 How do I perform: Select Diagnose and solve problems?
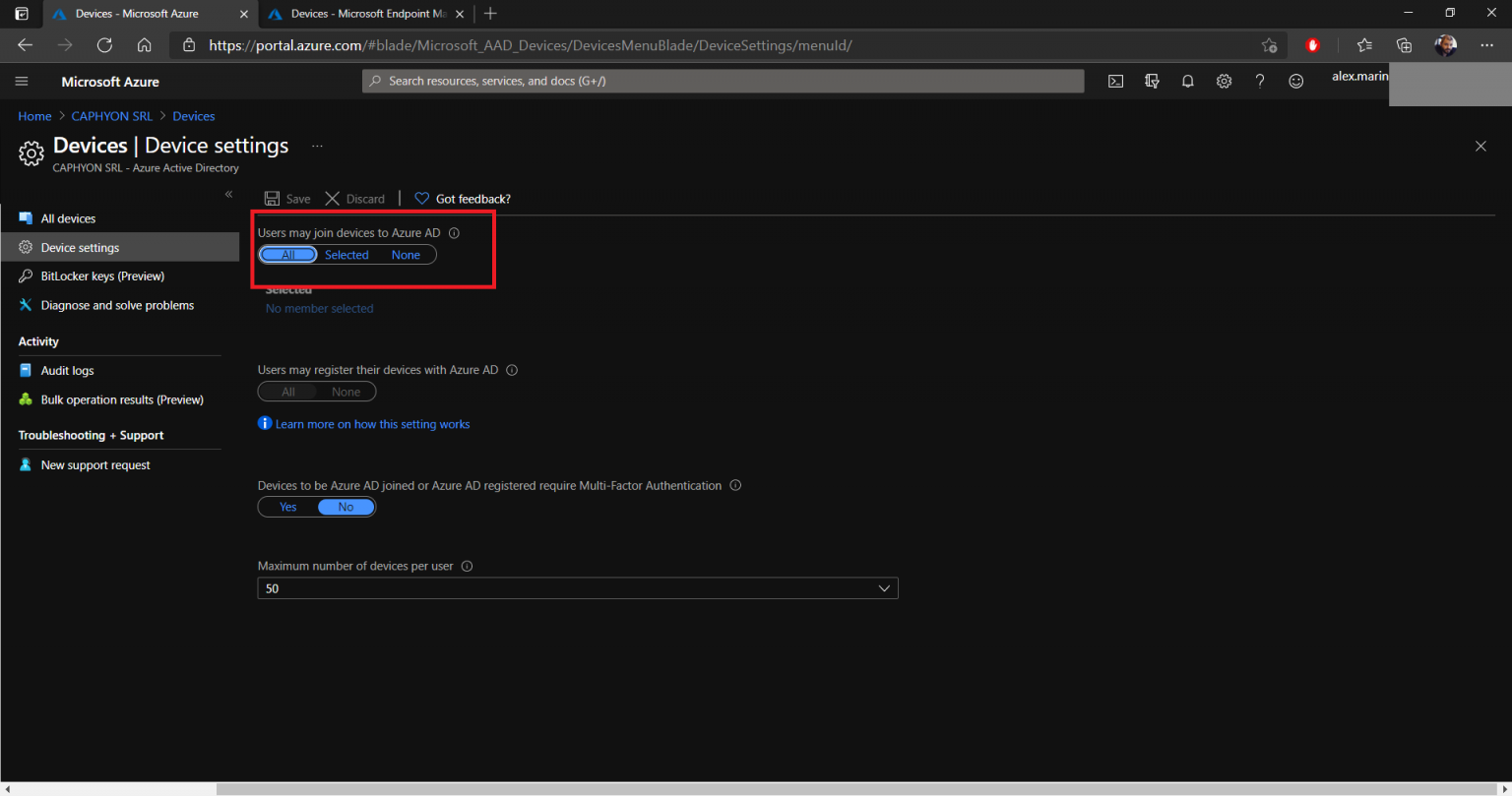pyautogui.click(x=116, y=305)
